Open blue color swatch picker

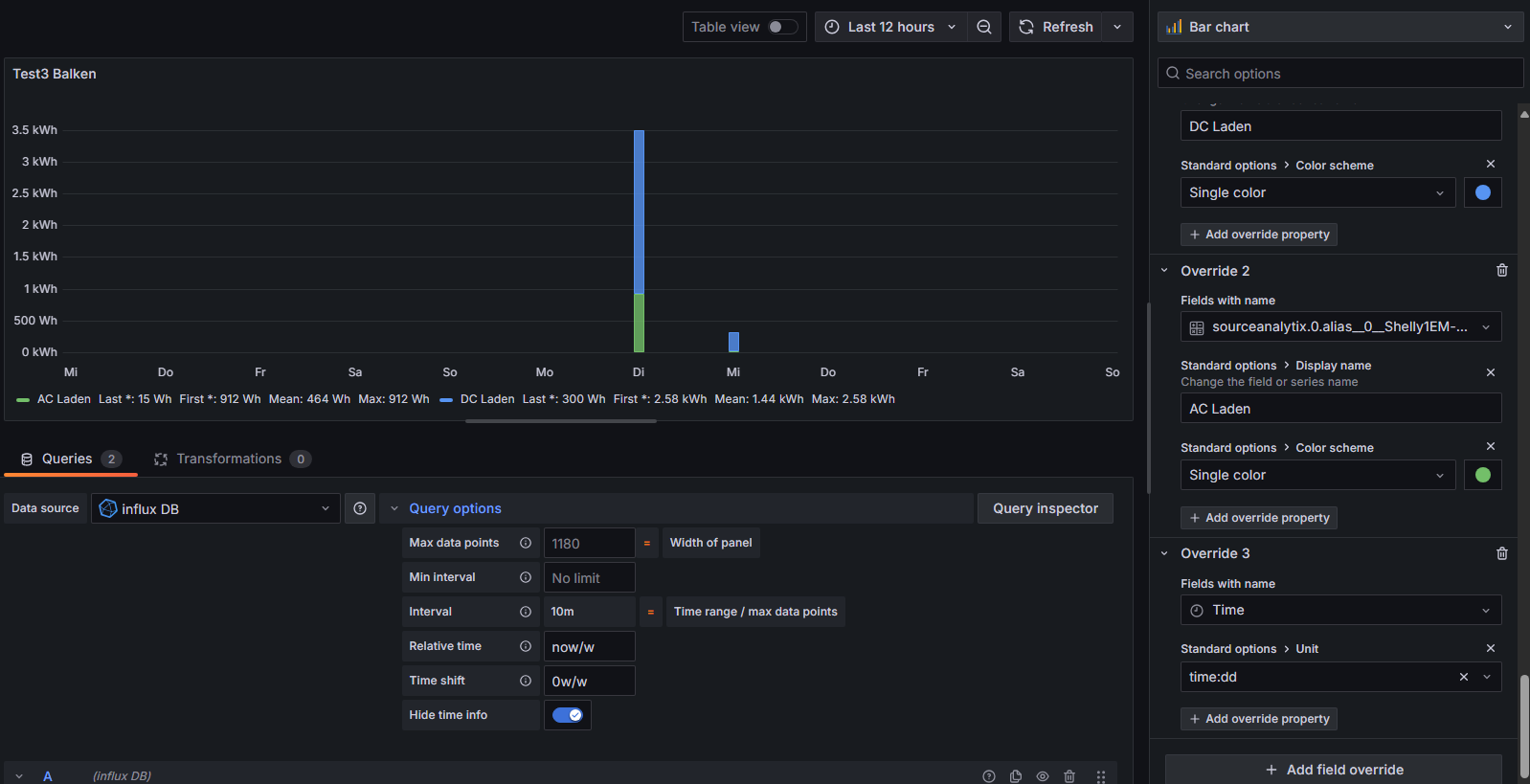coord(1483,192)
